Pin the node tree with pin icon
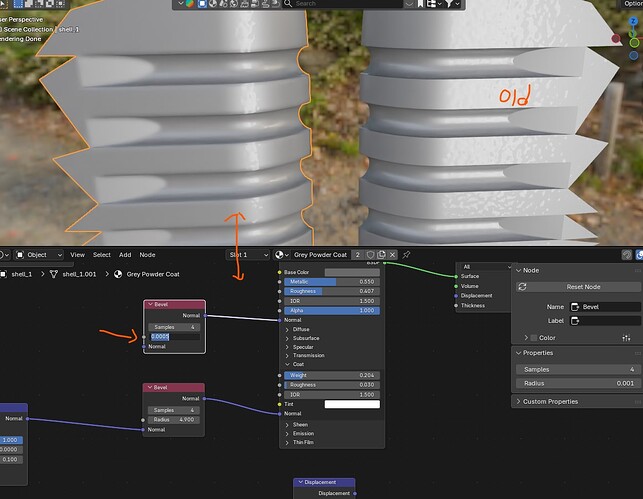The width and height of the screenshot is (643, 499). click(406, 255)
